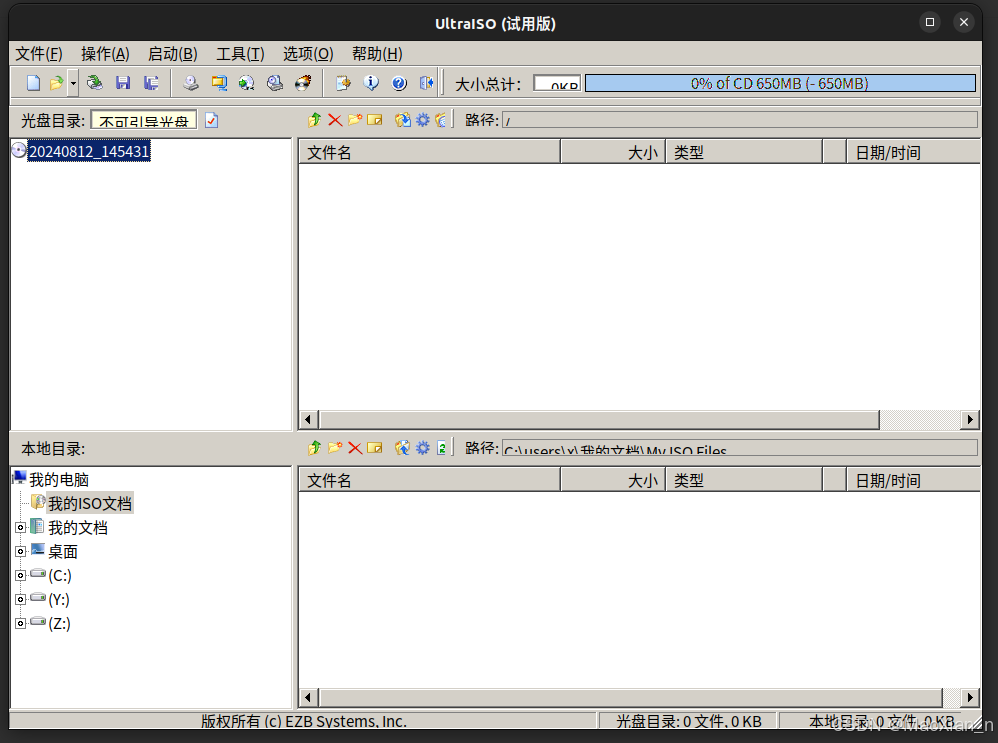Click the Burn disc flame icon
This screenshot has width=998, height=743.
pyautogui.click(x=303, y=83)
